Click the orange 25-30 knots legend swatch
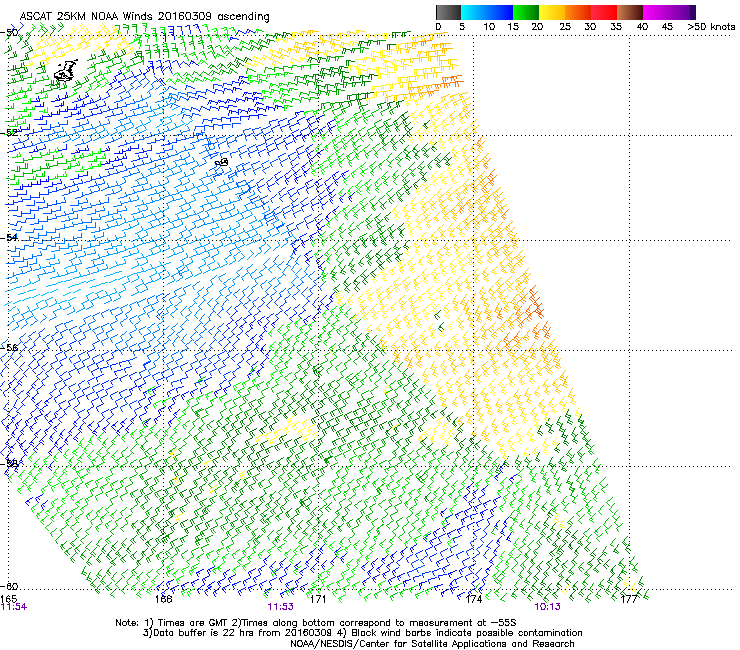This screenshot has width=740, height=650. click(578, 12)
